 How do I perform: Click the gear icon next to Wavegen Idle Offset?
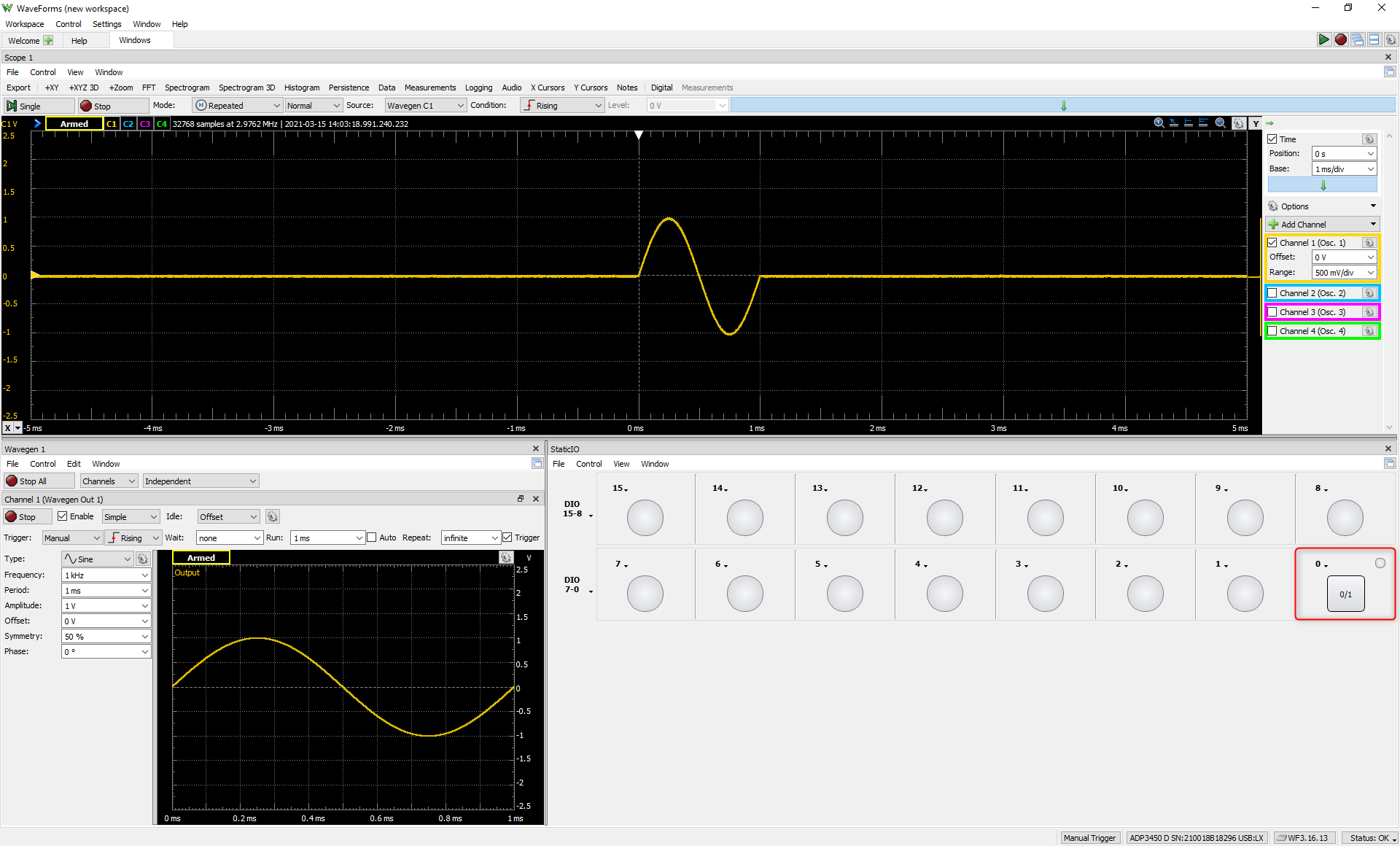tap(273, 516)
